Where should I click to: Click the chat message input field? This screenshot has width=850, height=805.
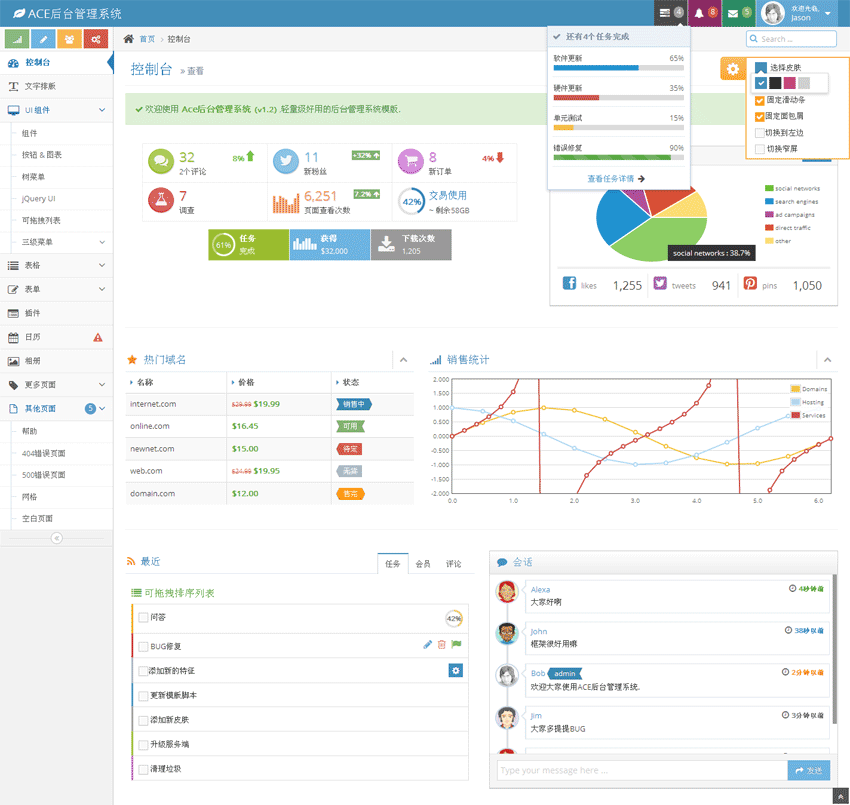pos(641,770)
